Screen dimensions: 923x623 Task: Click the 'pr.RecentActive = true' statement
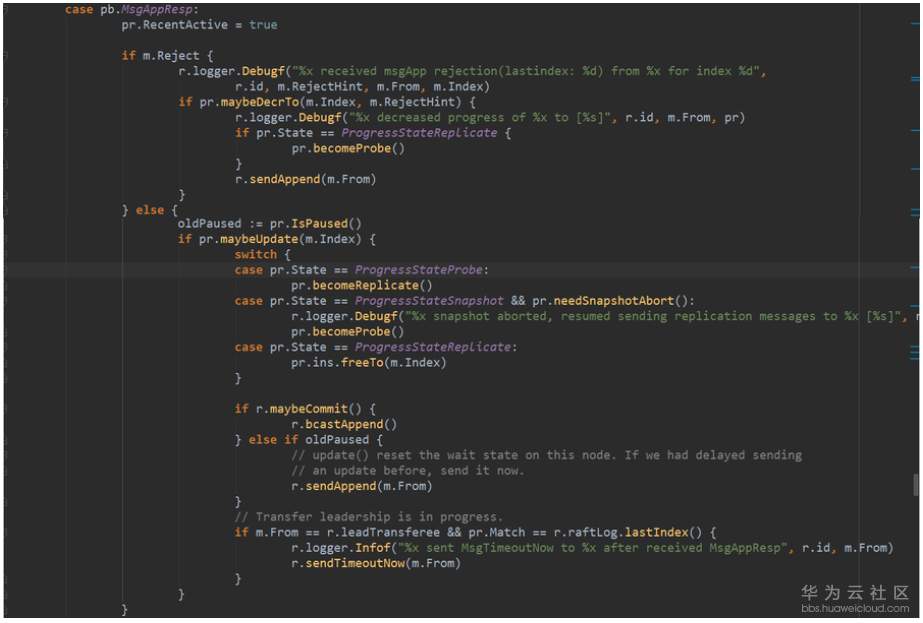point(200,25)
